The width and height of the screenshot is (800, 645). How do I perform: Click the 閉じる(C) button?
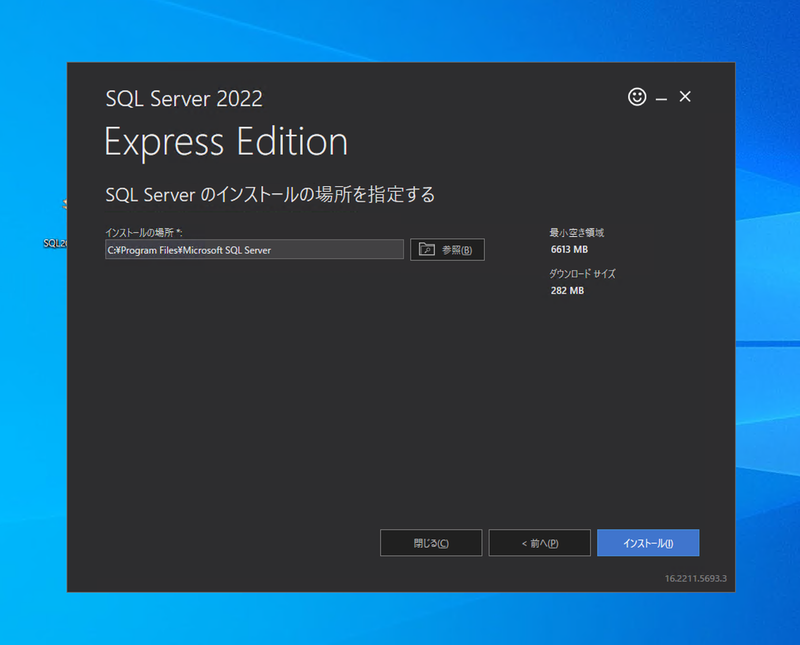point(431,543)
